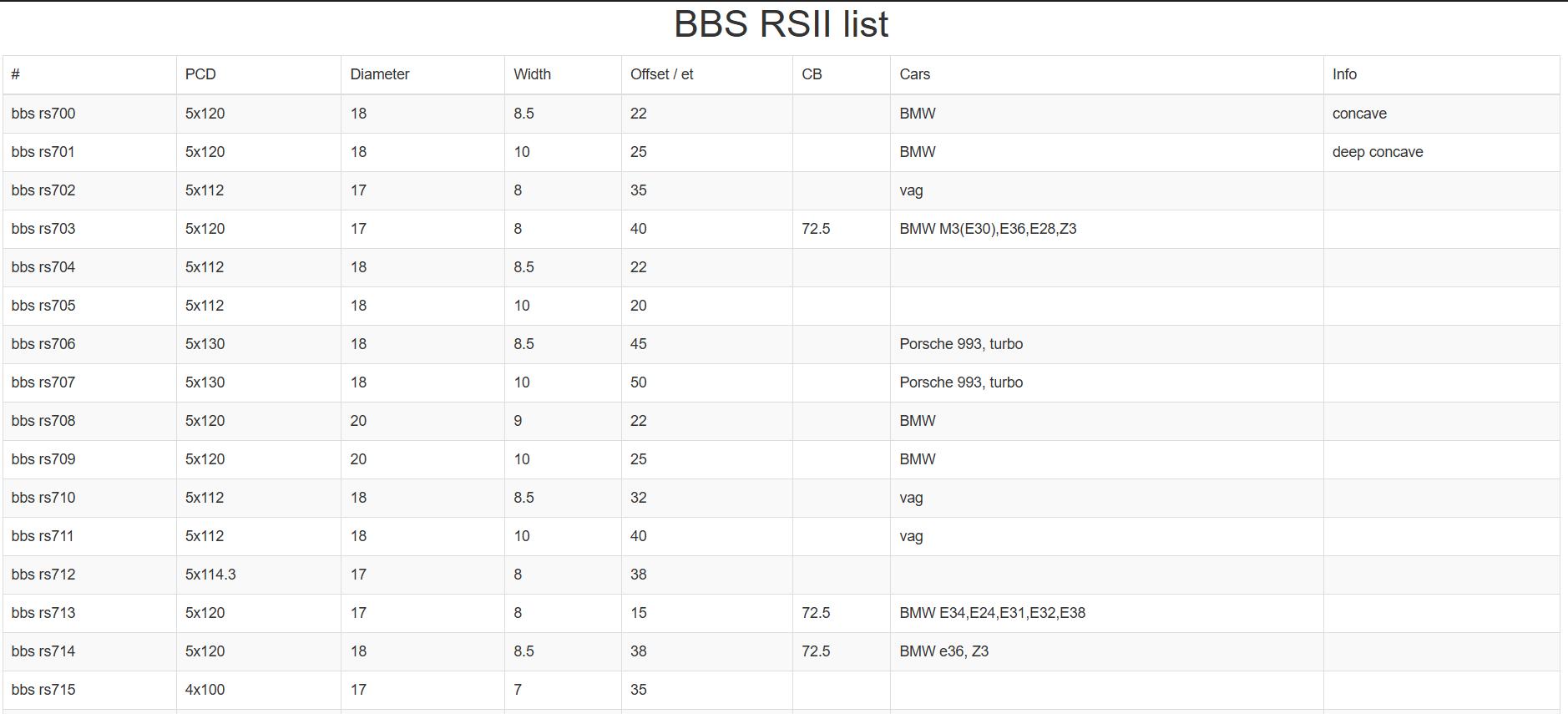
Task: Click the offset 32 in rs710 row
Action: [x=706, y=498]
